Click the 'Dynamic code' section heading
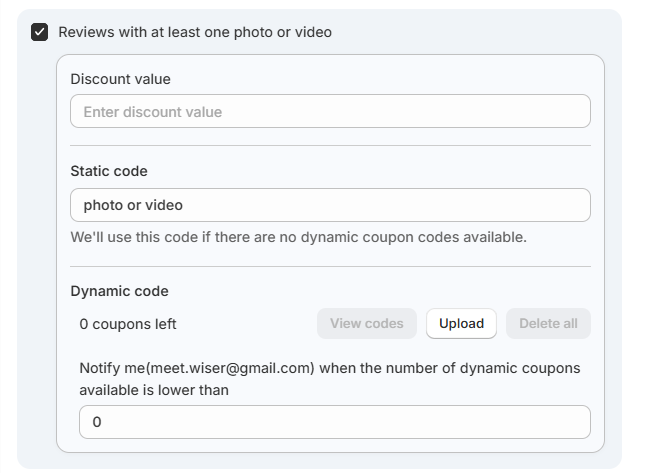Image resolution: width=660 pixels, height=473 pixels. [x=119, y=291]
